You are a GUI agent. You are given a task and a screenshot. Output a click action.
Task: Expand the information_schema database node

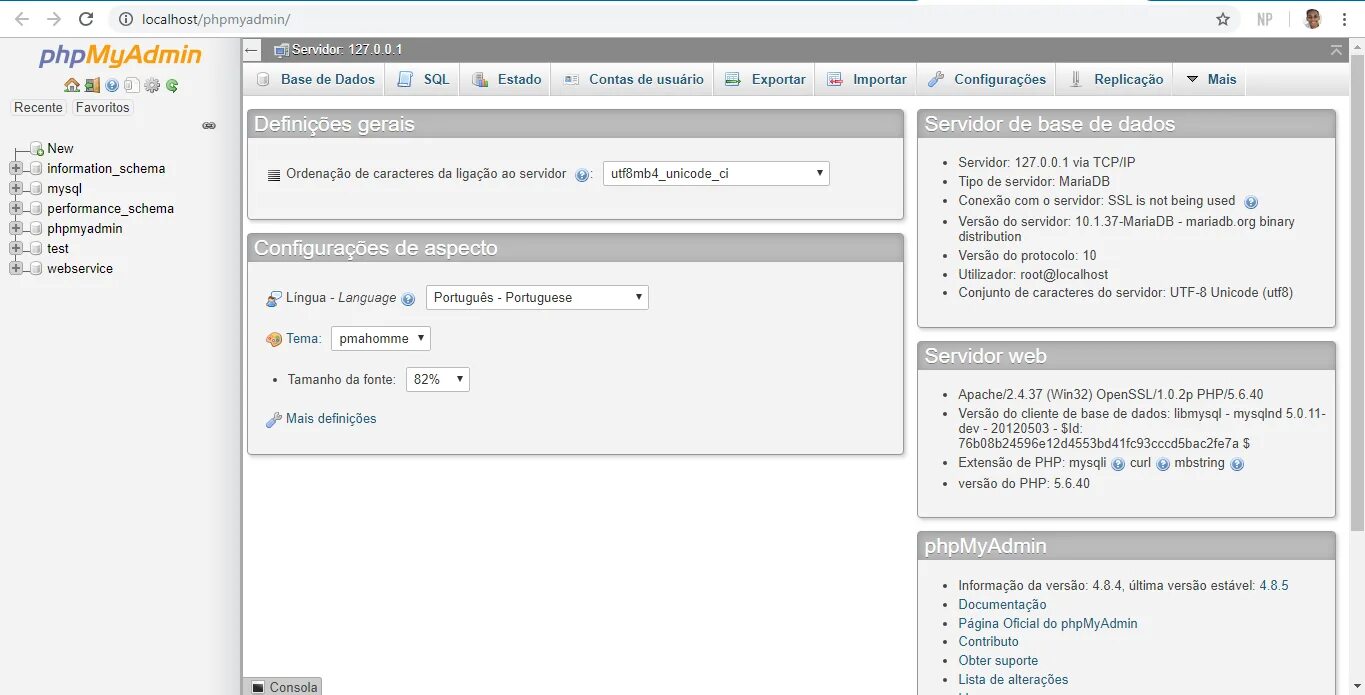(x=16, y=168)
